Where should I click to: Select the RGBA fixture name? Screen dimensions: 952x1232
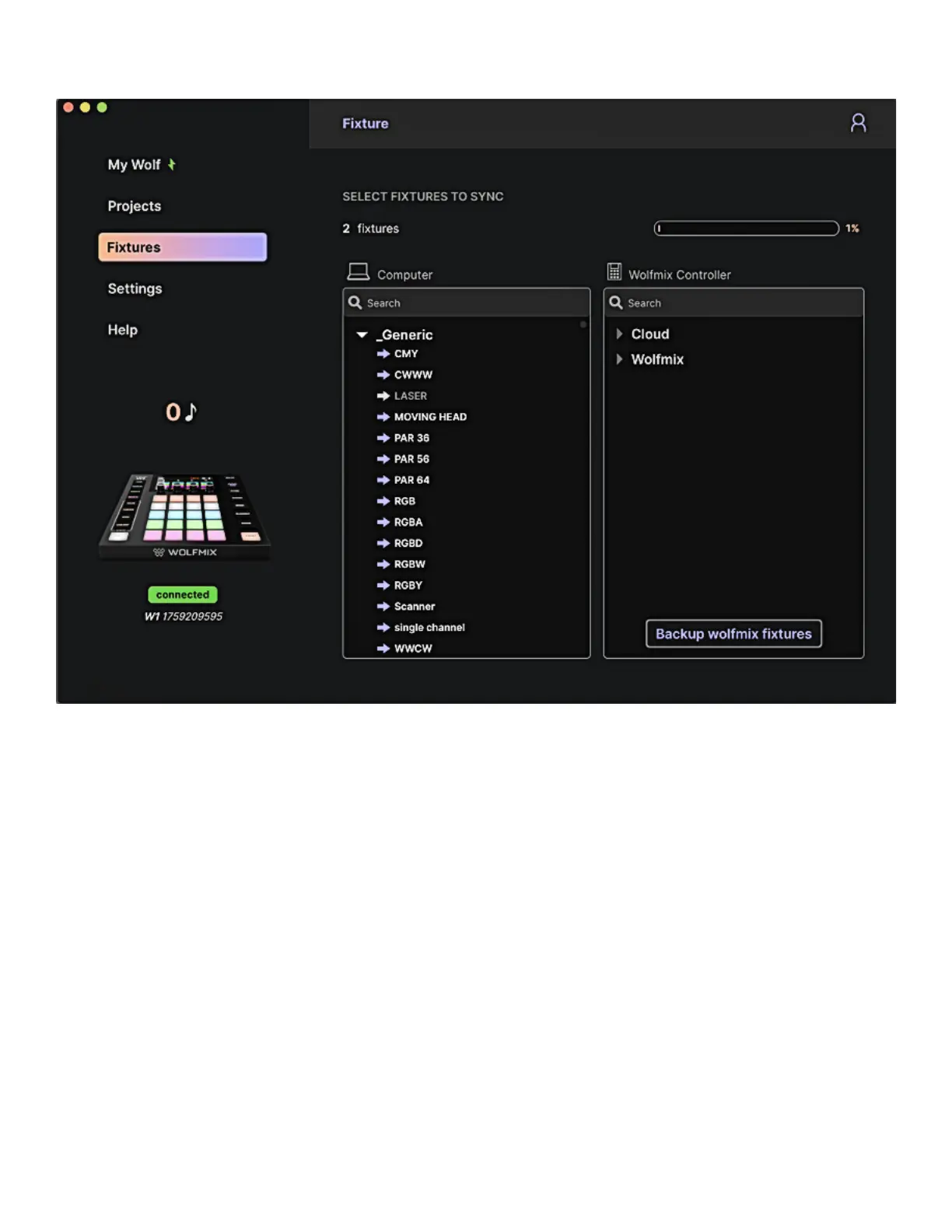click(x=408, y=522)
